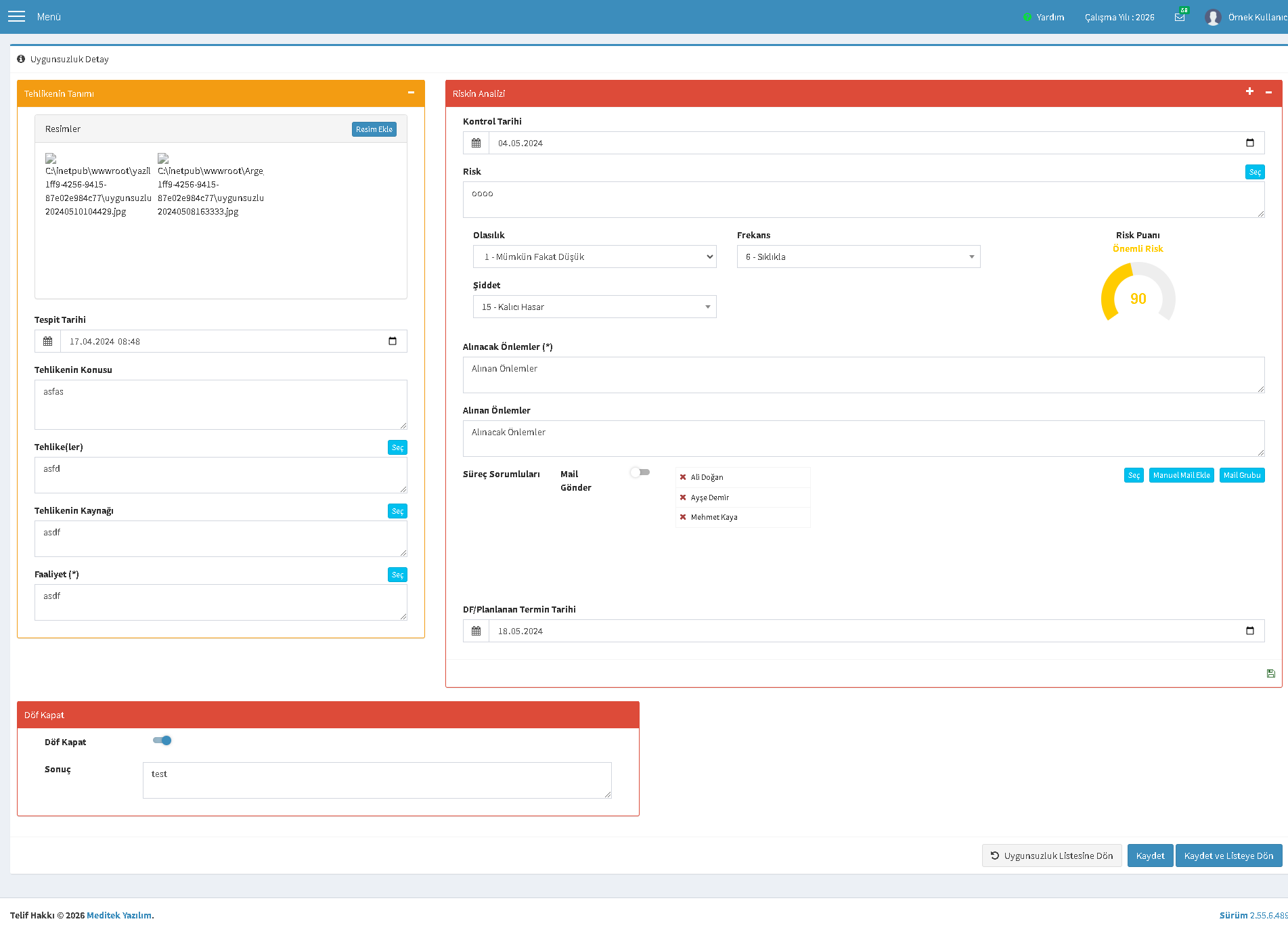Collapse the Tehlikenin Tanımı panel
The height and width of the screenshot is (932, 1288).
[x=411, y=93]
